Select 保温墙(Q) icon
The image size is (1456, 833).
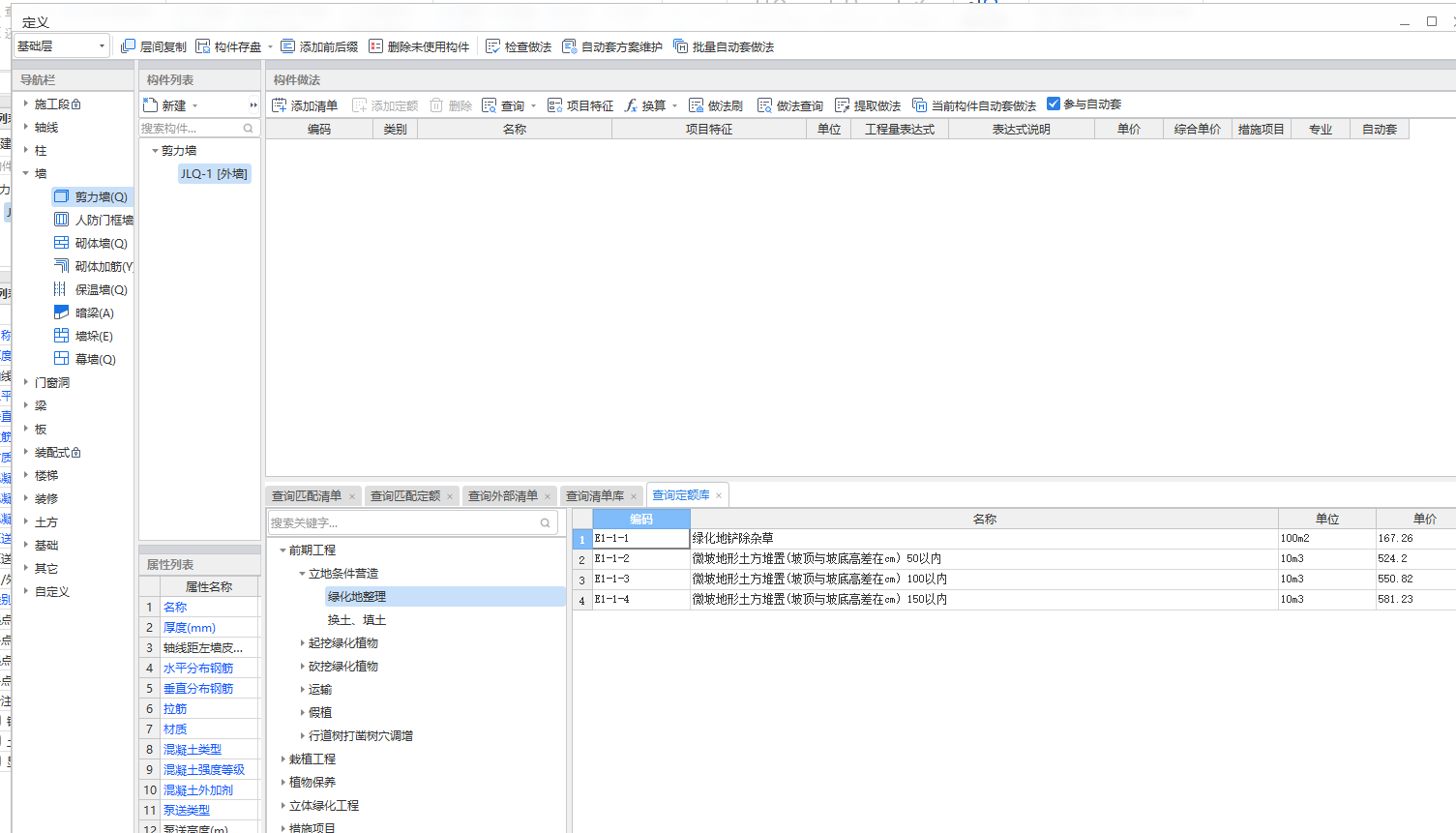coord(61,289)
